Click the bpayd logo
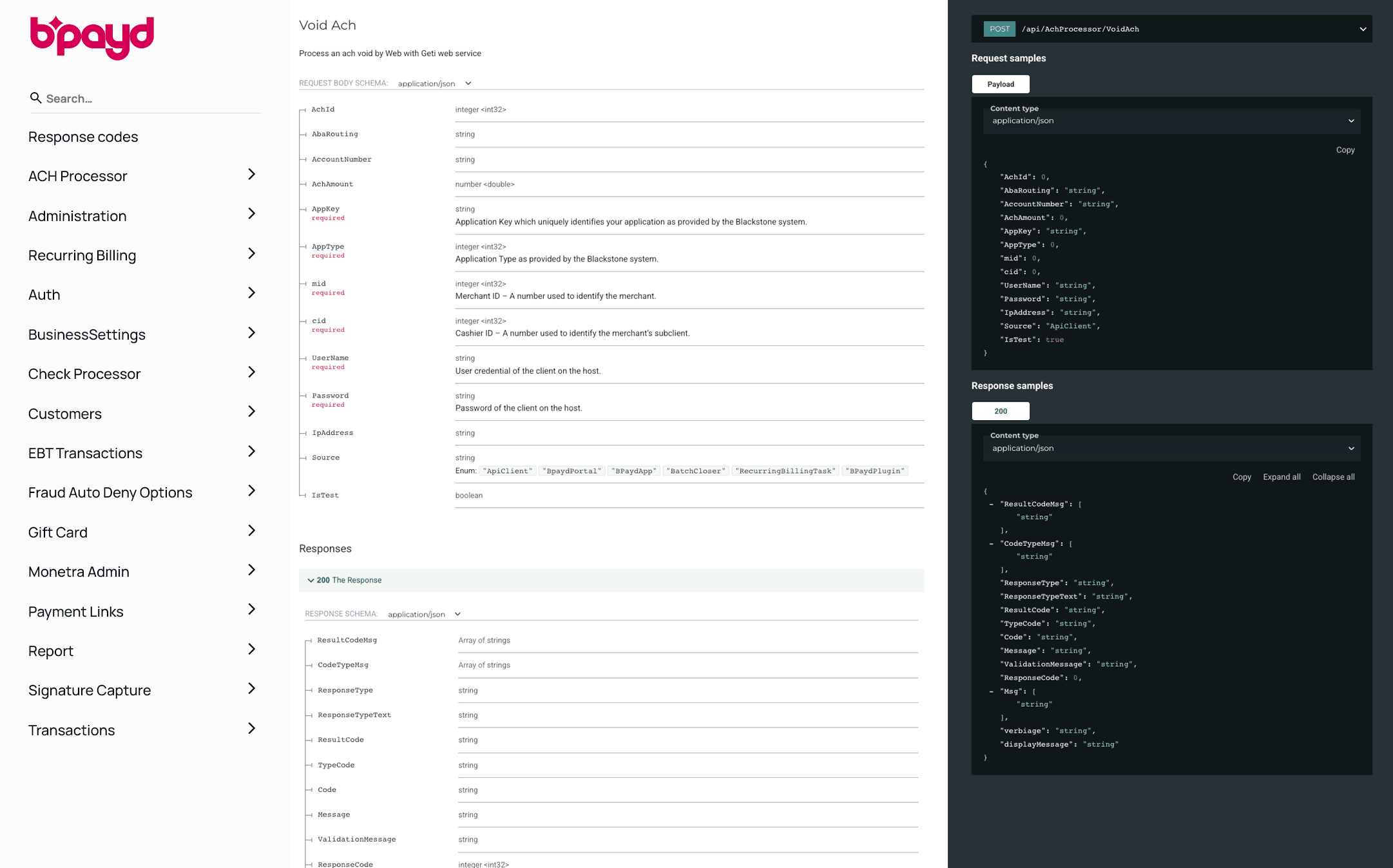The width and height of the screenshot is (1393, 868). pyautogui.click(x=92, y=37)
